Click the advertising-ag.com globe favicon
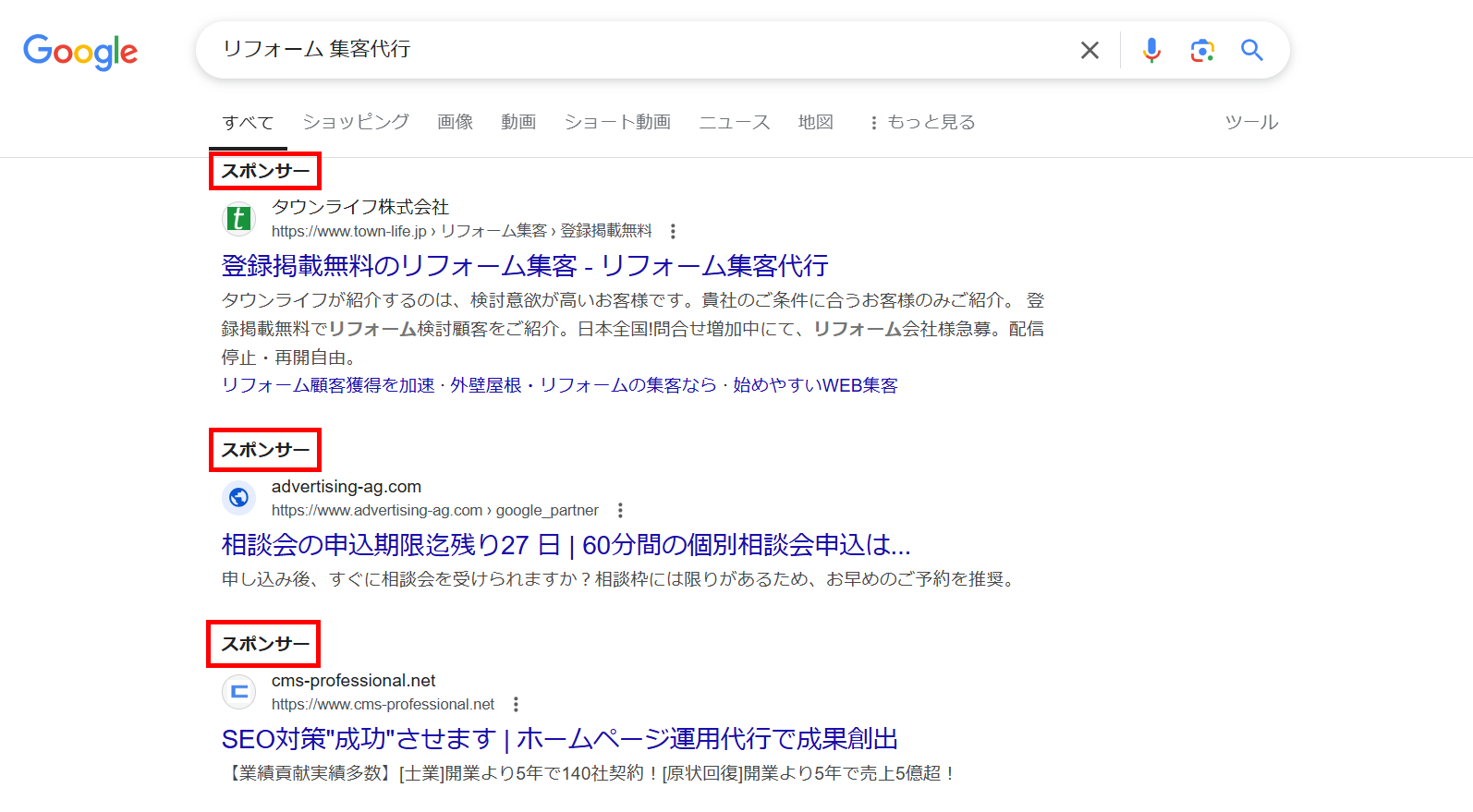This screenshot has height=812, width=1473. point(239,498)
